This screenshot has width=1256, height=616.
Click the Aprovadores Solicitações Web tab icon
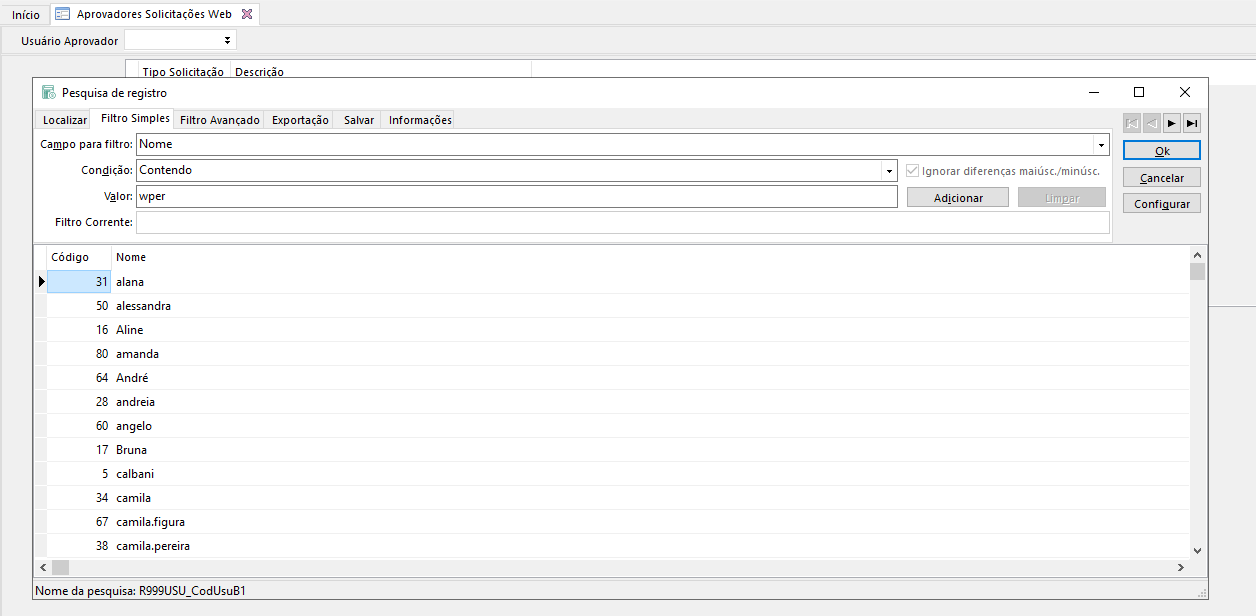point(63,14)
